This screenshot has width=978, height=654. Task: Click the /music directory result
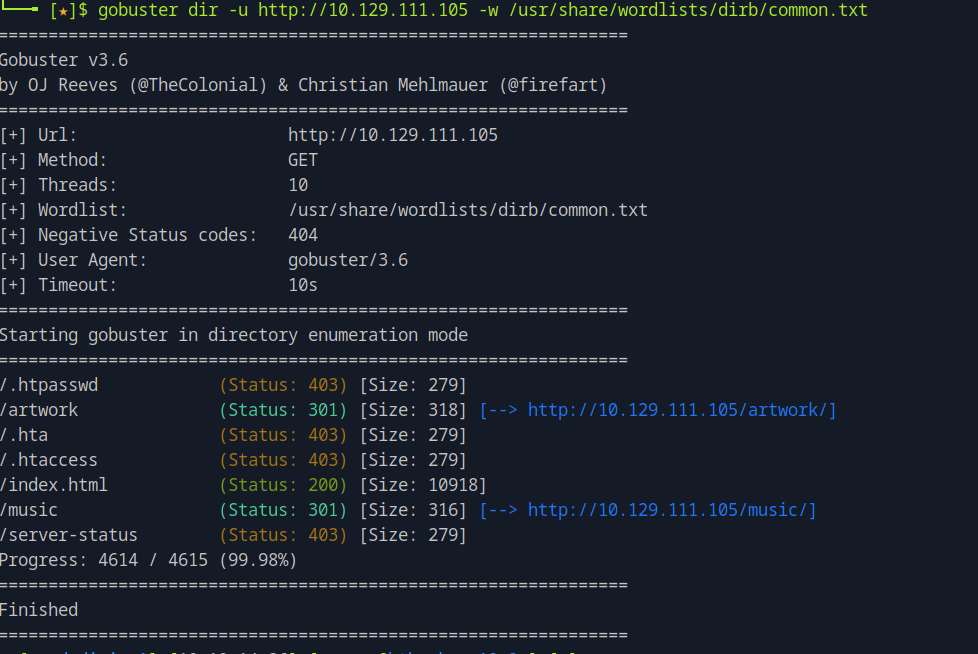coord(29,510)
